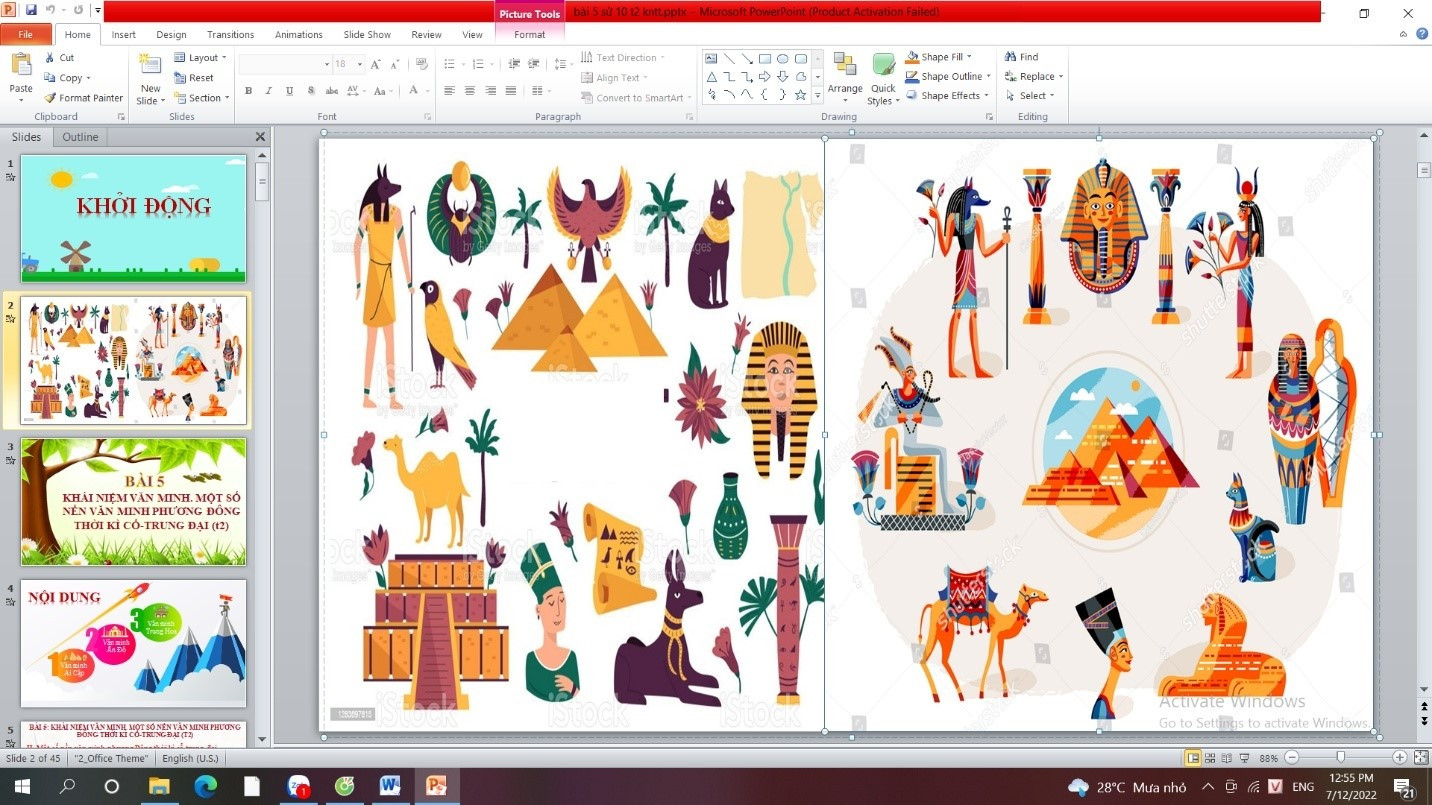Save the presentation from Quick Access Toolbar
This screenshot has width=1432, height=805.
click(31, 11)
